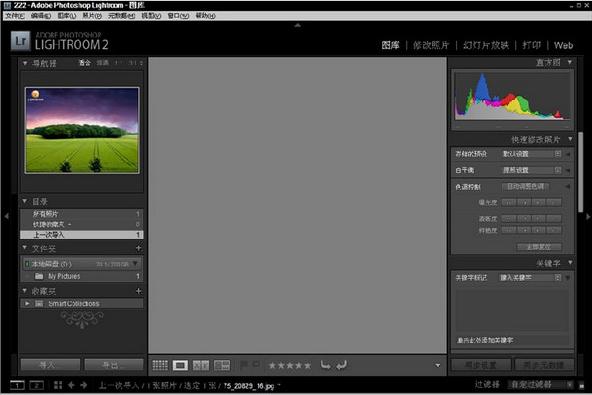Open the Library (图库) menu
Image resolution: width=592 pixels, height=395 pixels.
67,15
